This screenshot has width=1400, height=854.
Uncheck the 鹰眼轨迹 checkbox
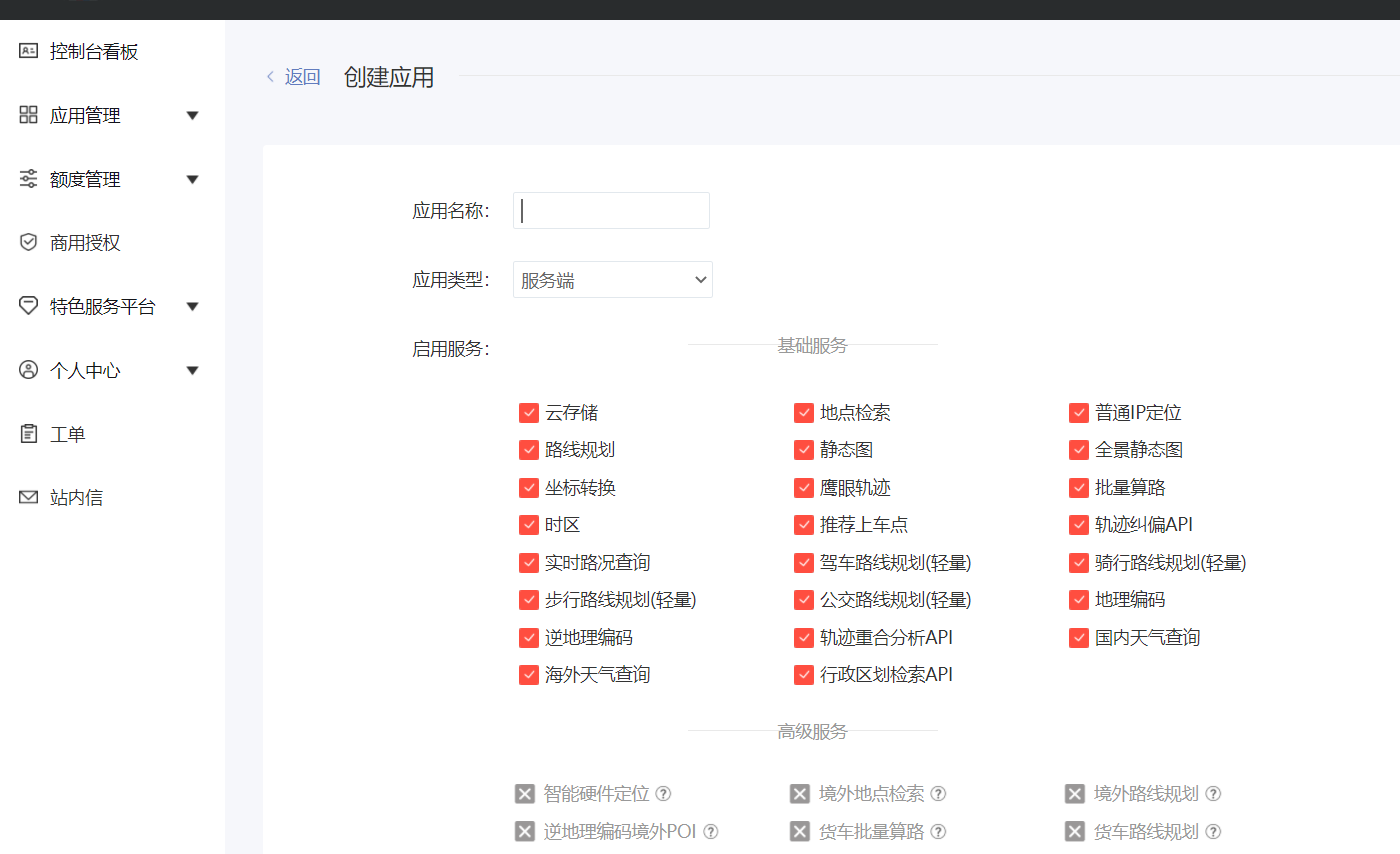pos(804,488)
